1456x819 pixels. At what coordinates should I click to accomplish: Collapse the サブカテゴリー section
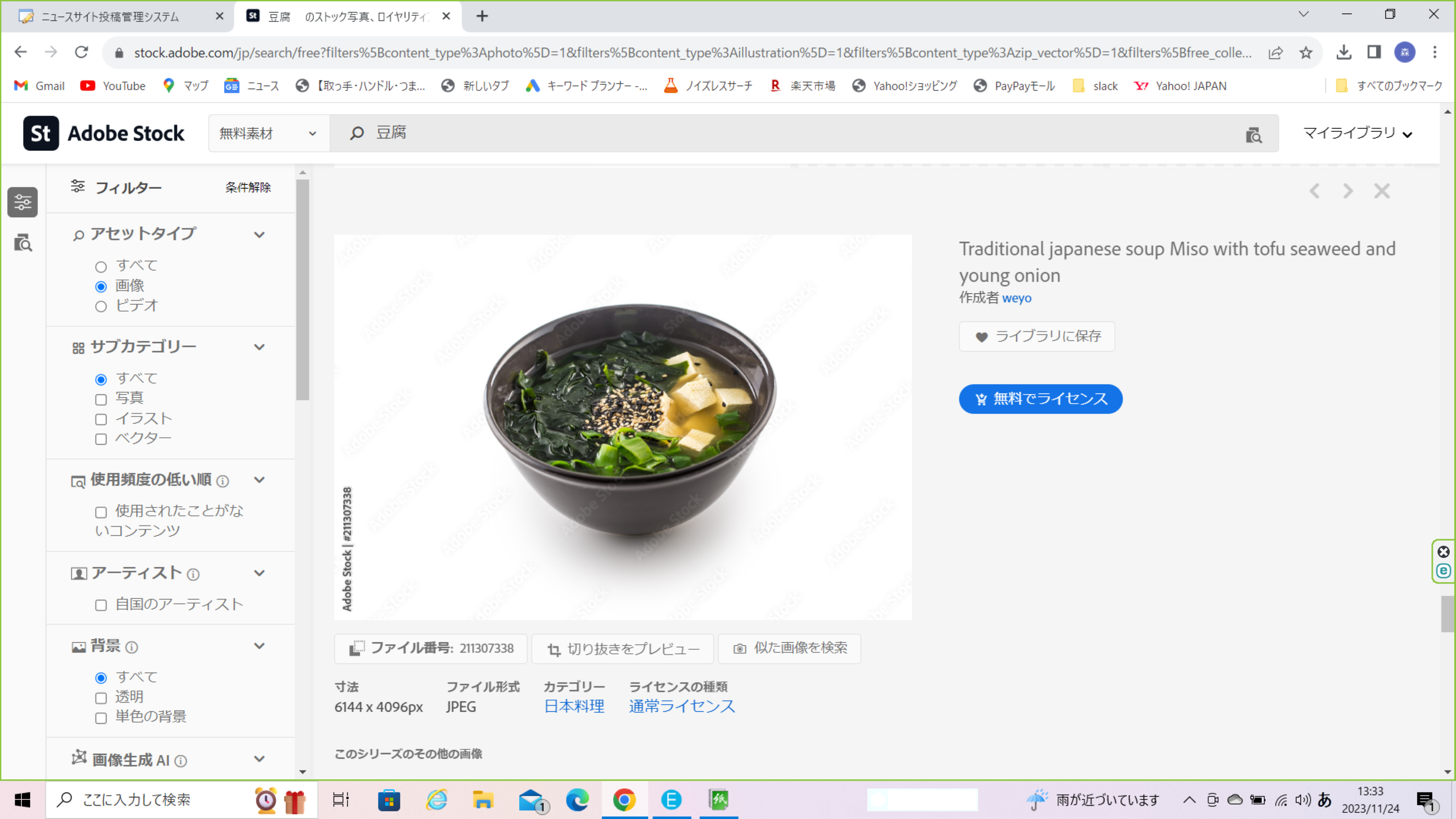(x=260, y=347)
